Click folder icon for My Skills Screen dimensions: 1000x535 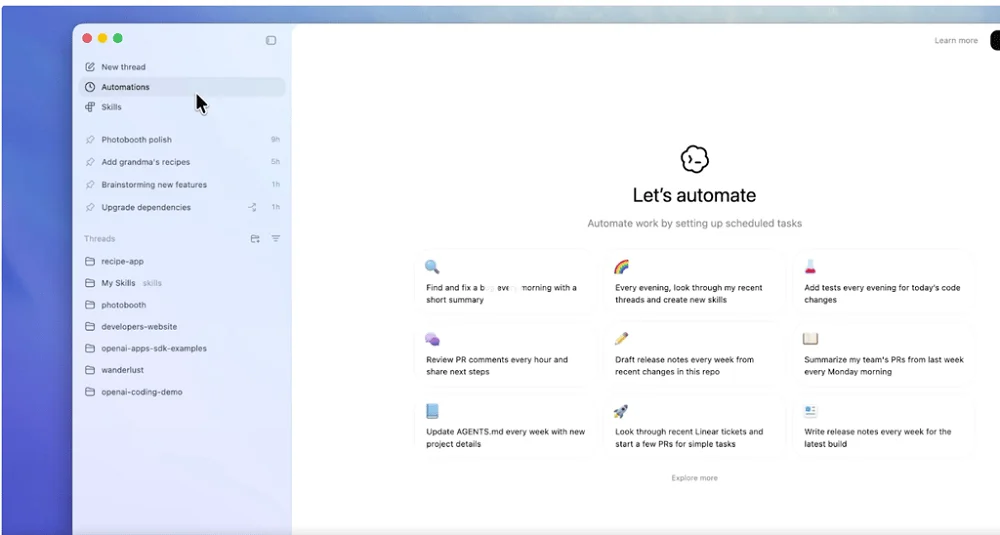pos(90,283)
